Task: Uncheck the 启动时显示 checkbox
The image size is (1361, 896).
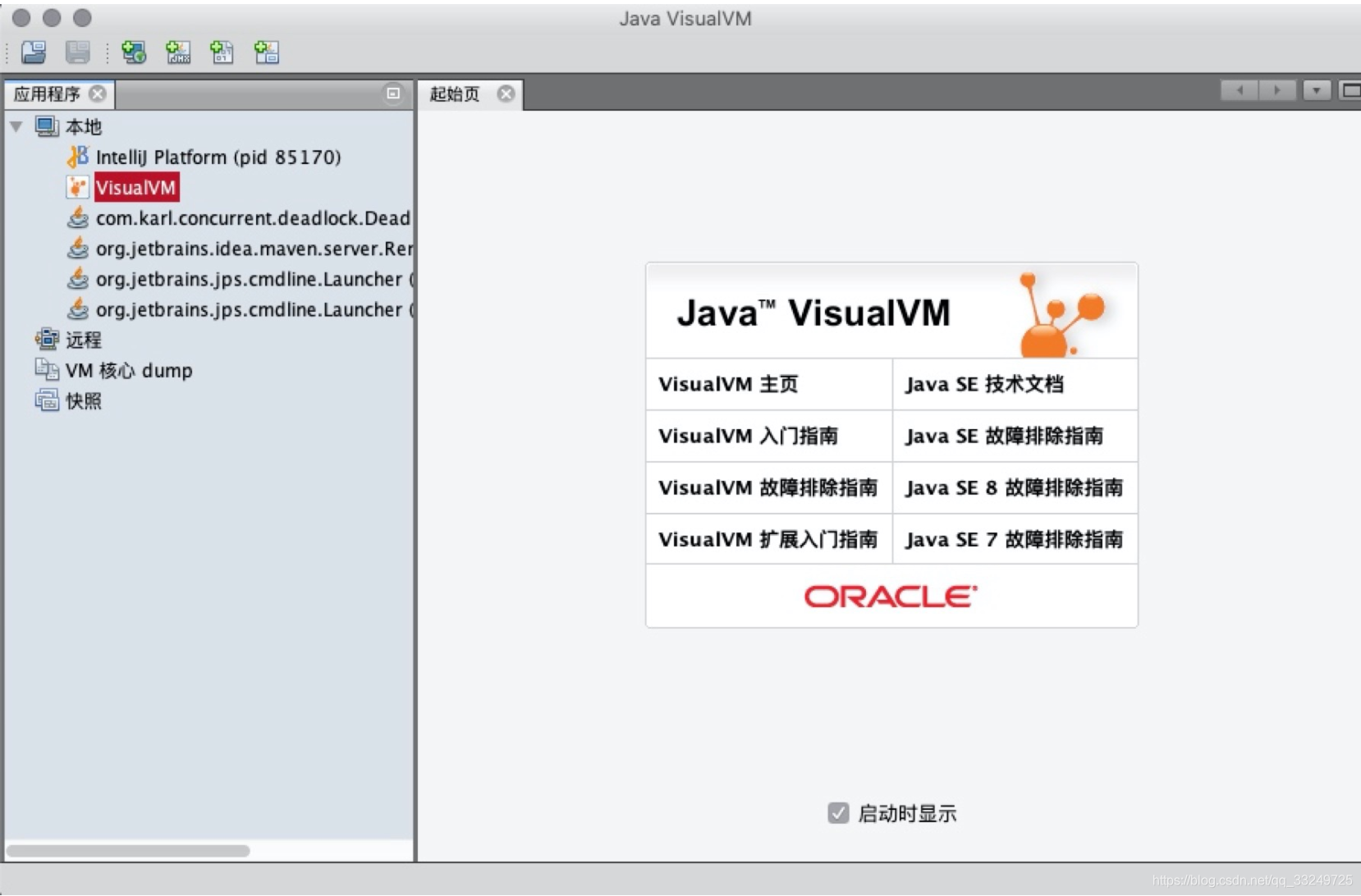Action: 838,812
